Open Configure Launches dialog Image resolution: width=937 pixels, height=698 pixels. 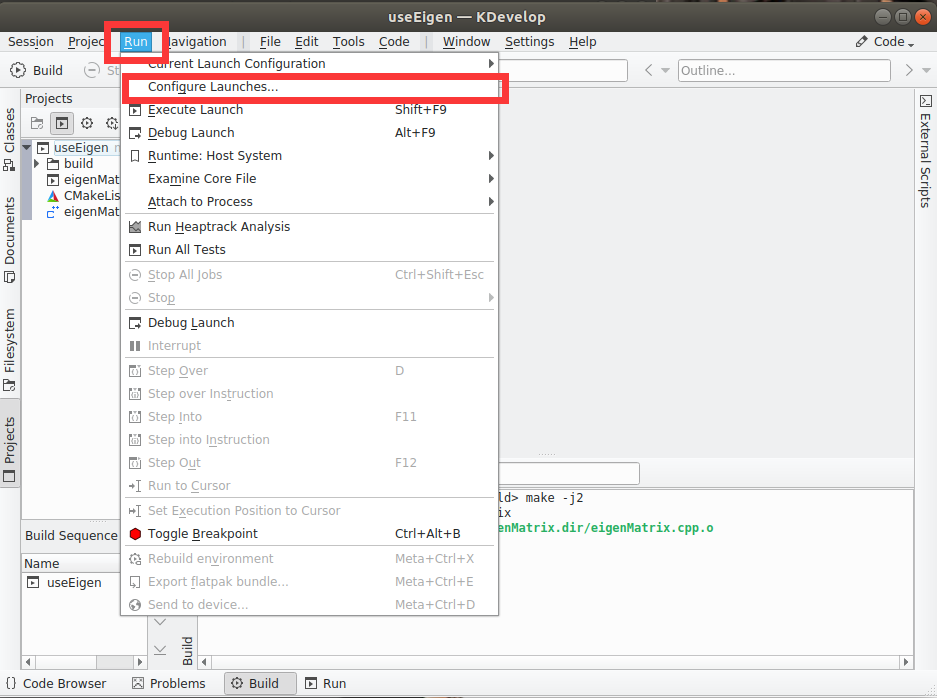310,87
